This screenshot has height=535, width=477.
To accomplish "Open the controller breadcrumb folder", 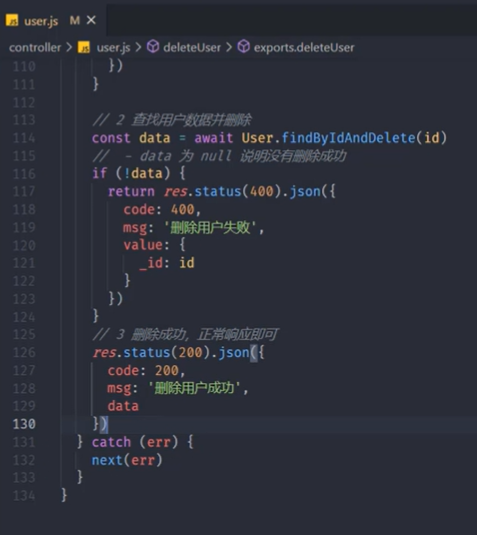I will 35,47.
